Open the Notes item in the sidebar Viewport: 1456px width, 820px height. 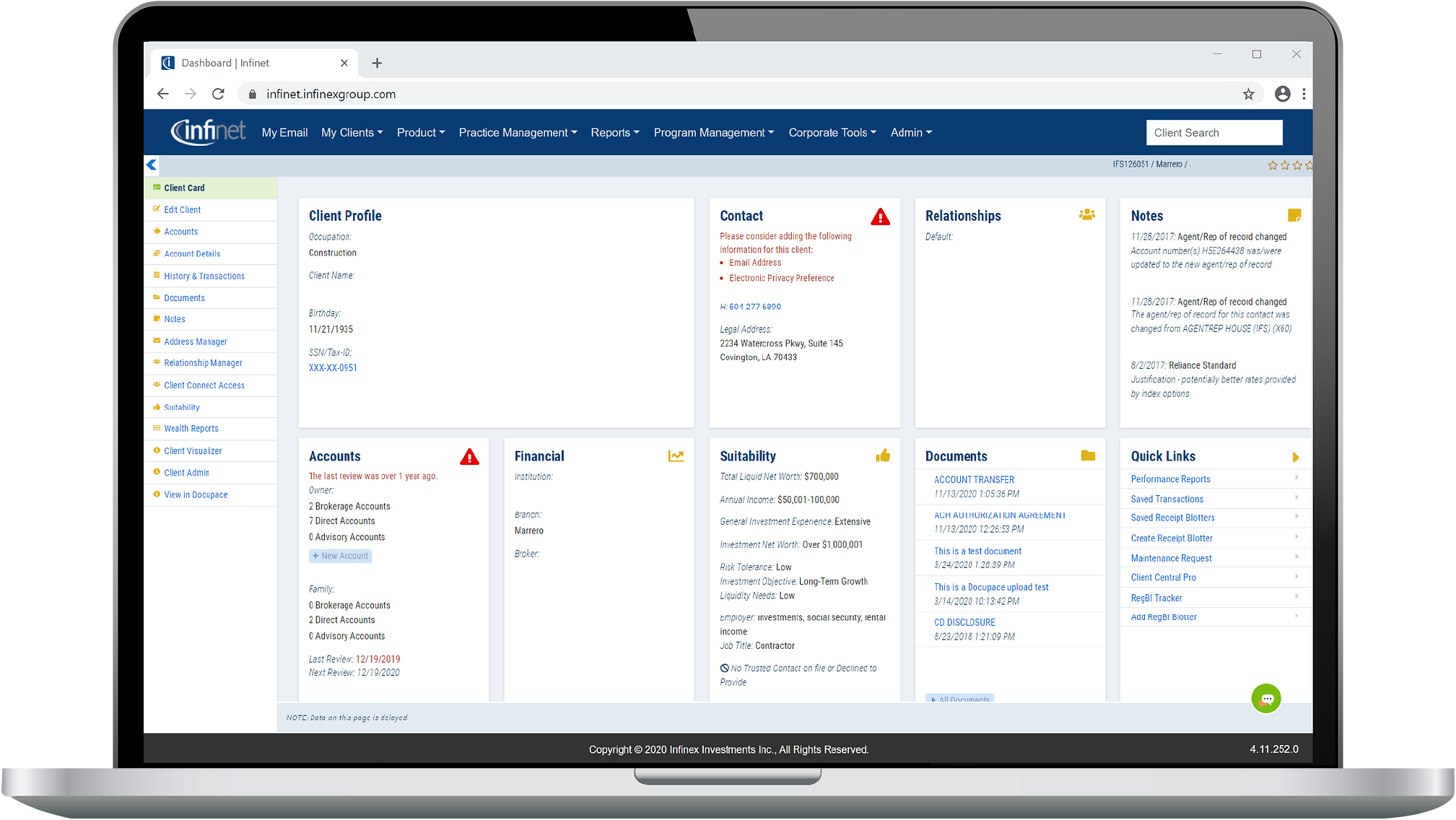(x=175, y=320)
